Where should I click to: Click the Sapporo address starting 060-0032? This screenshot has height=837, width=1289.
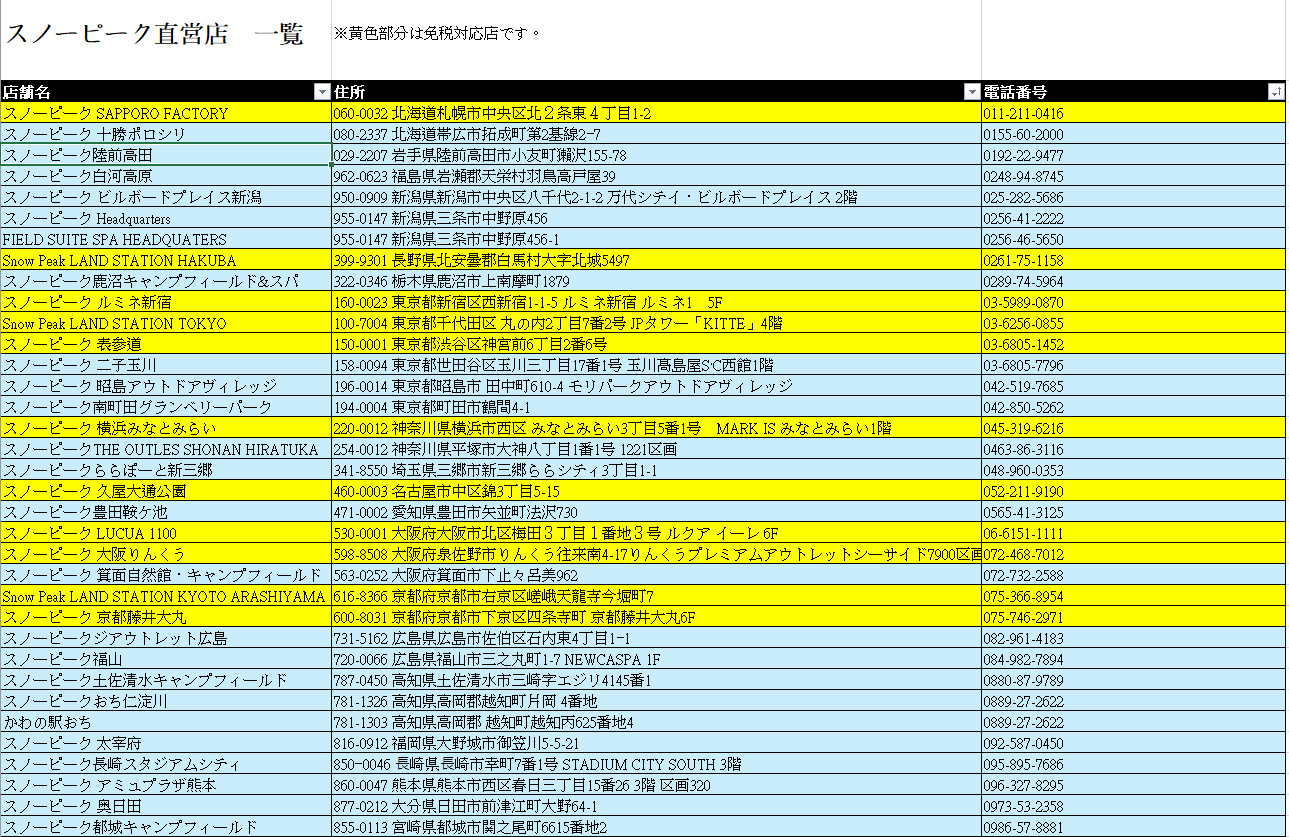point(656,114)
